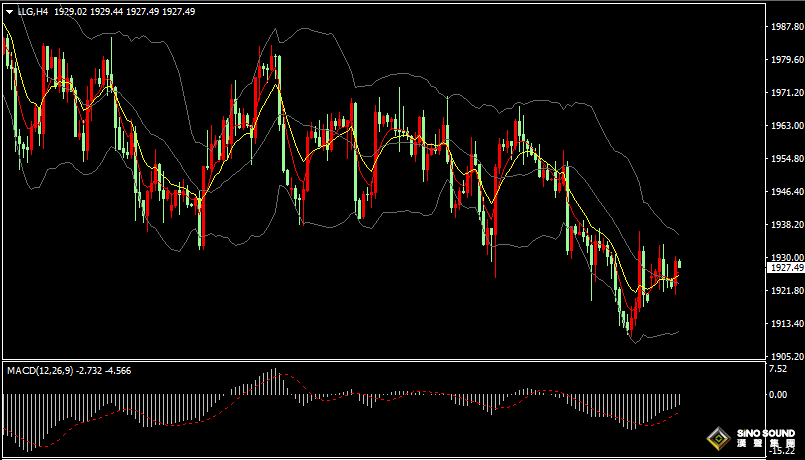The image size is (805, 460).
Task: Click the divider between chart and MACD panel
Action: coord(380,361)
